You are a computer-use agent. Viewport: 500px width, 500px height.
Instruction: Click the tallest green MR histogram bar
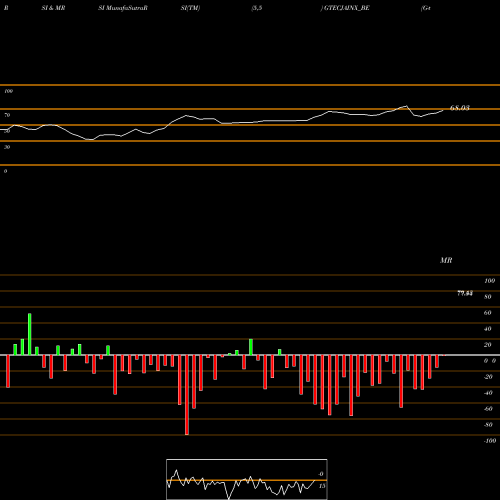pos(30,334)
